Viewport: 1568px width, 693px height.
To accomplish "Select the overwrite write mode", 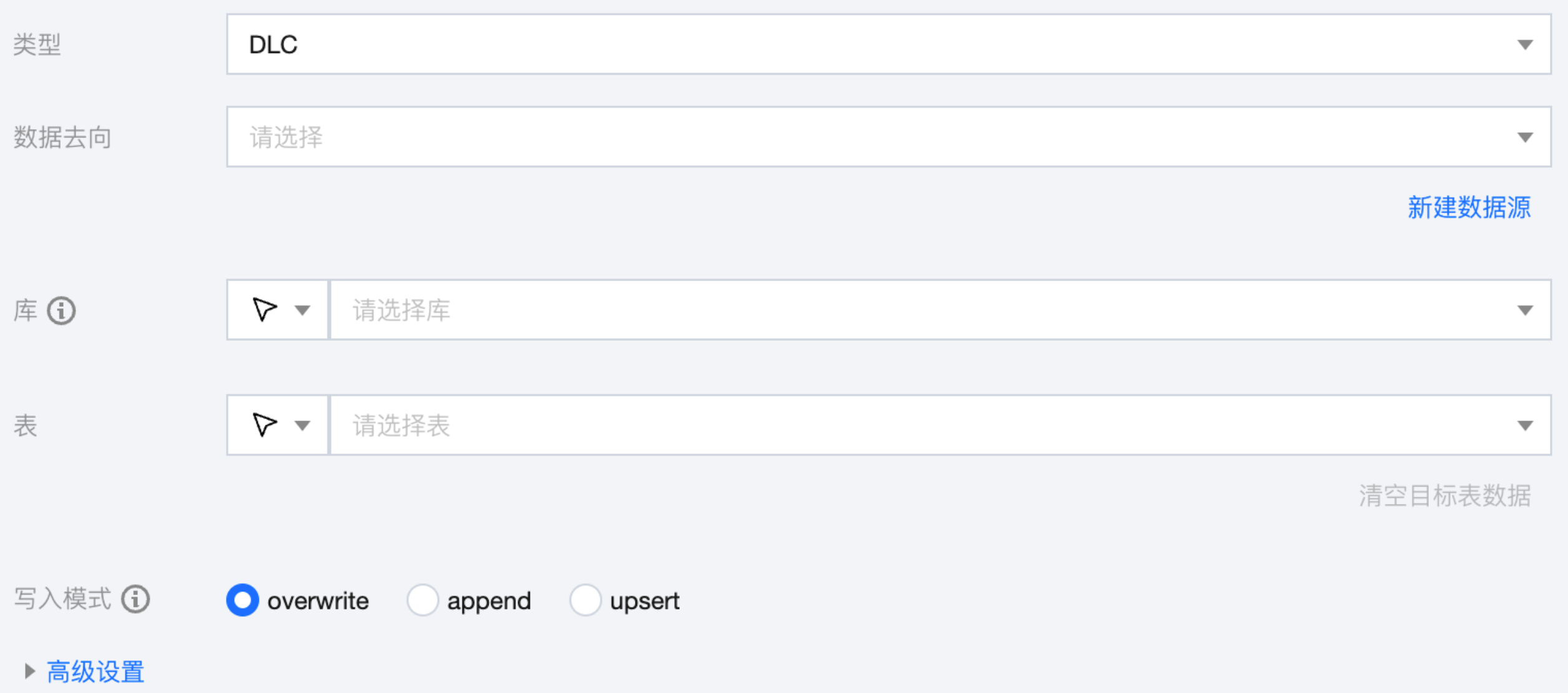I will coord(243,600).
